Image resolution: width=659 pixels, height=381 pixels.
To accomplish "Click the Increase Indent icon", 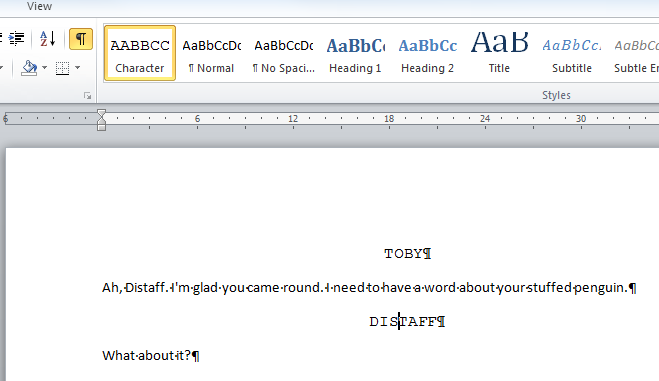I will pos(17,39).
